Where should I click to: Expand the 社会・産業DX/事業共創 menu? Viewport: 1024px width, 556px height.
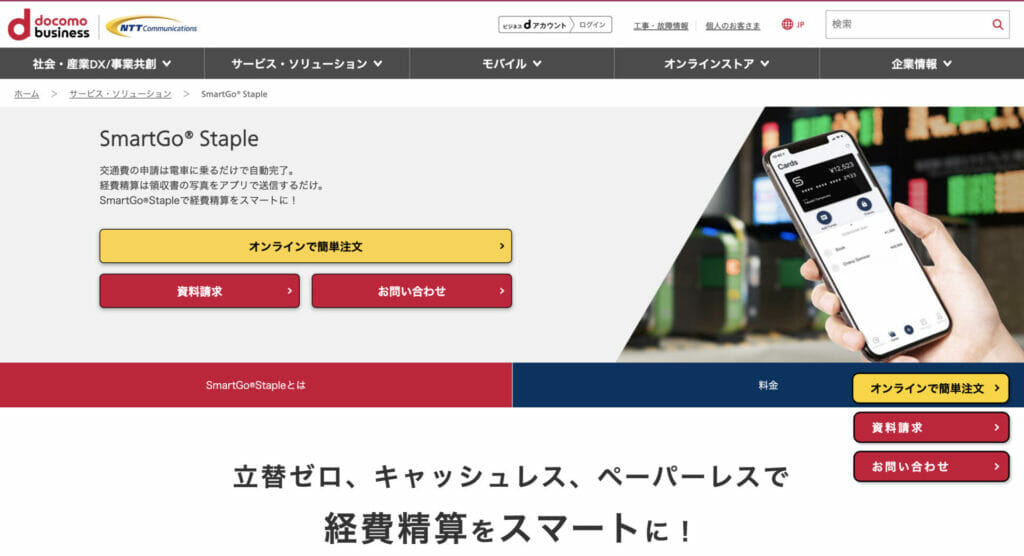click(x=102, y=63)
